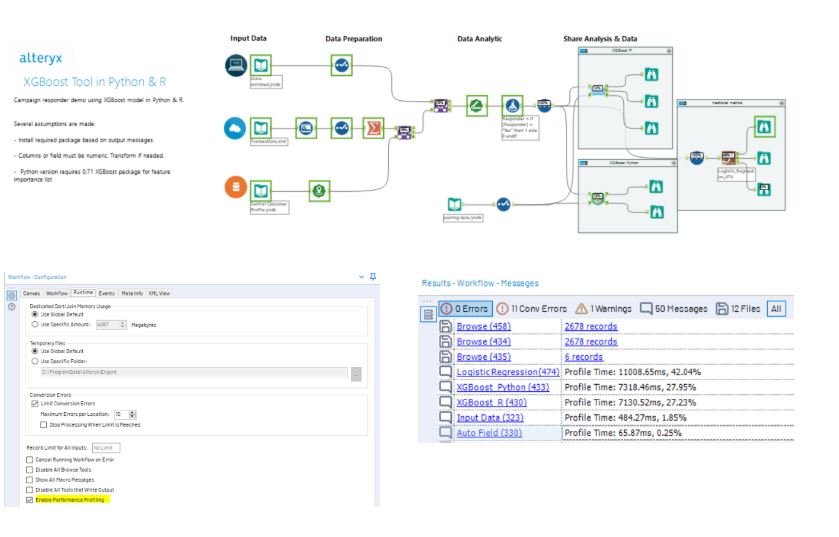Open the Browse (458) link
Image resolution: width=839 pixels, height=537 pixels.
(x=484, y=326)
